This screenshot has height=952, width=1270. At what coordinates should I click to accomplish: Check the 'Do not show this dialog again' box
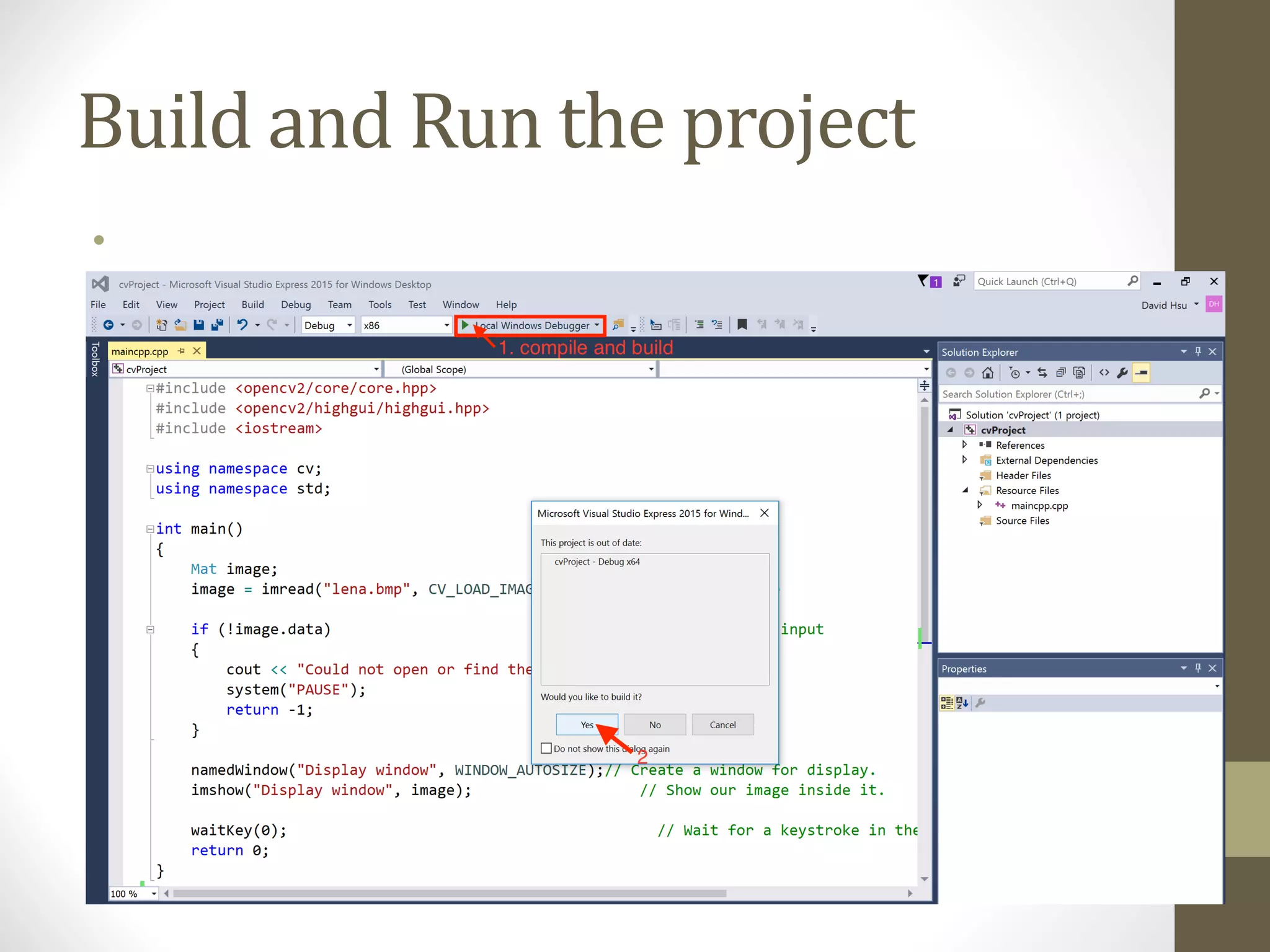(546, 748)
